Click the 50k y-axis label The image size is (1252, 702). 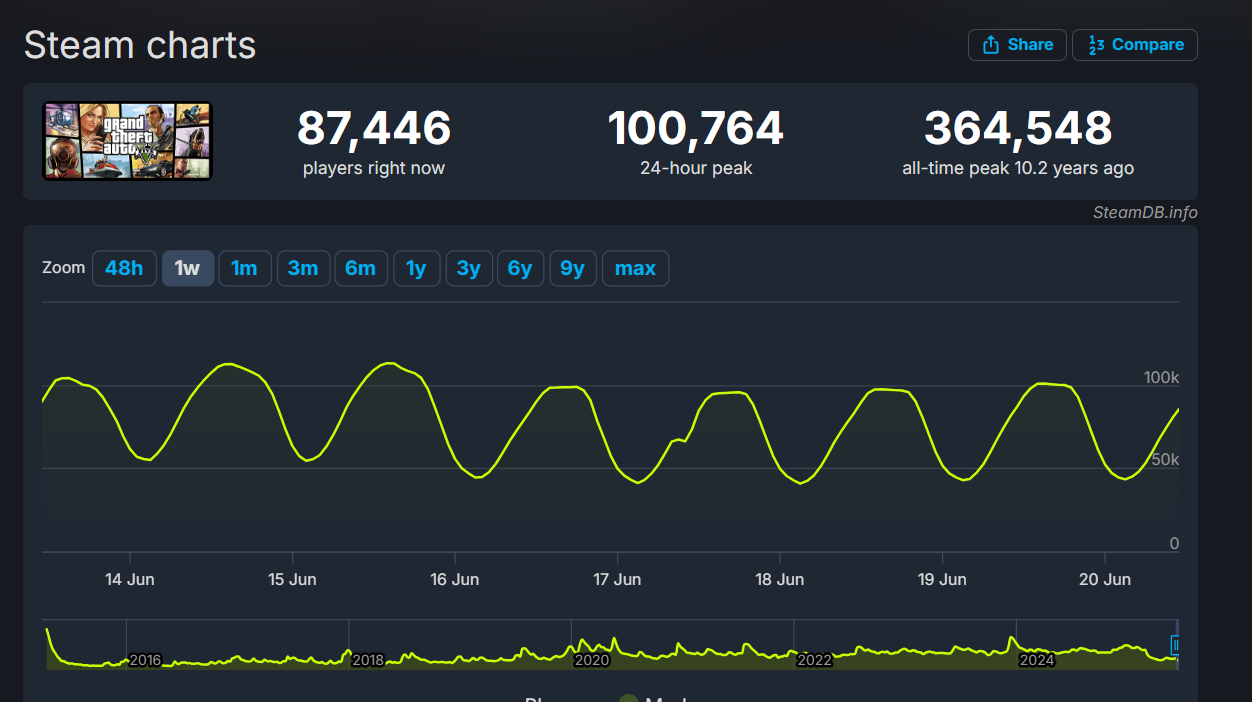click(1166, 460)
